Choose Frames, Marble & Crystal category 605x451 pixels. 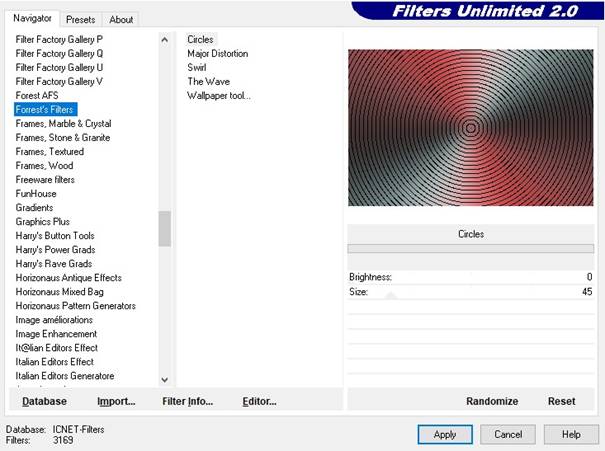click(63, 123)
